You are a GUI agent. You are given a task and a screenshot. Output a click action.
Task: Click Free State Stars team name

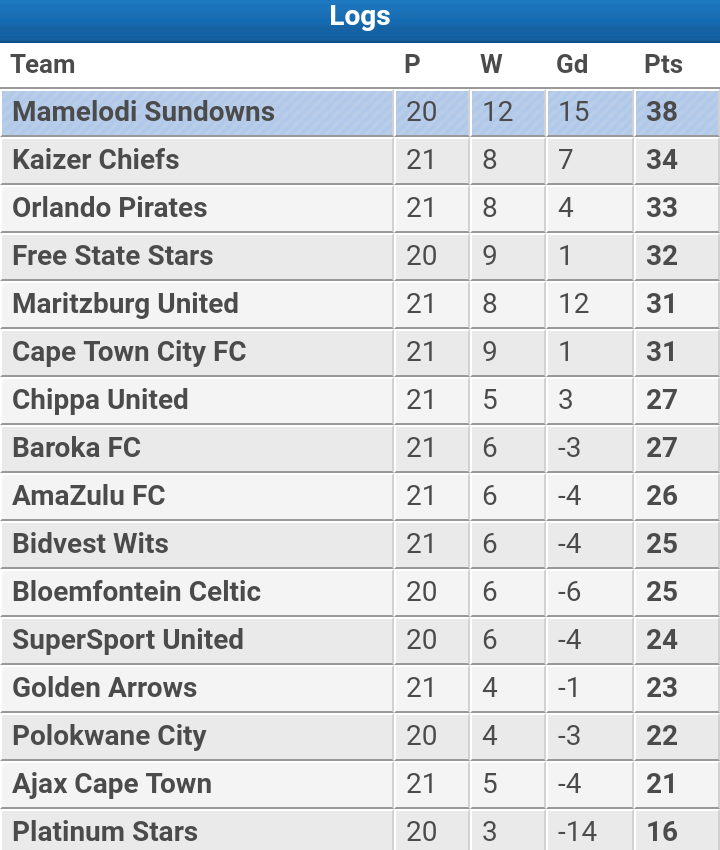coord(113,256)
